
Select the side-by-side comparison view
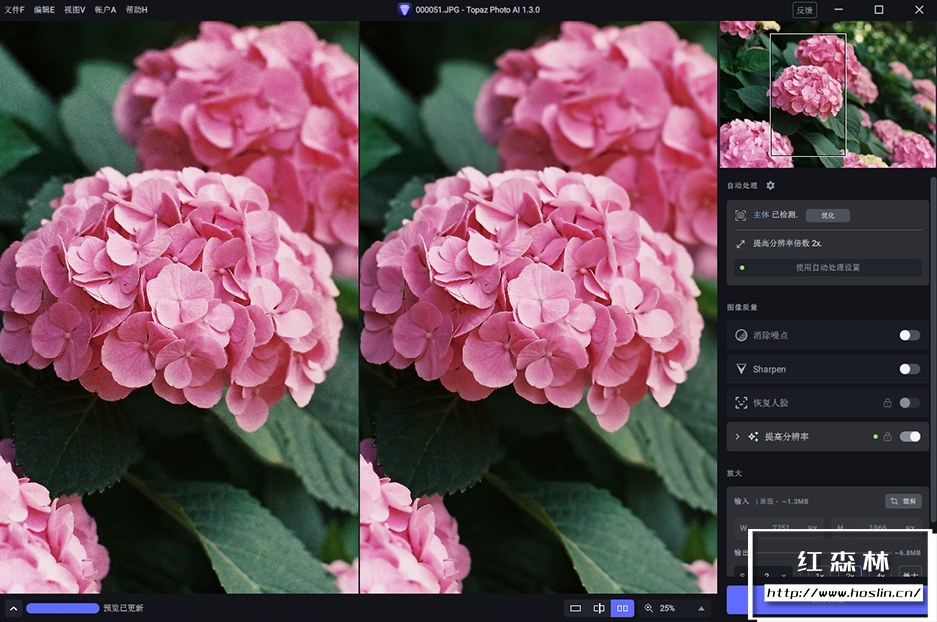coord(622,608)
